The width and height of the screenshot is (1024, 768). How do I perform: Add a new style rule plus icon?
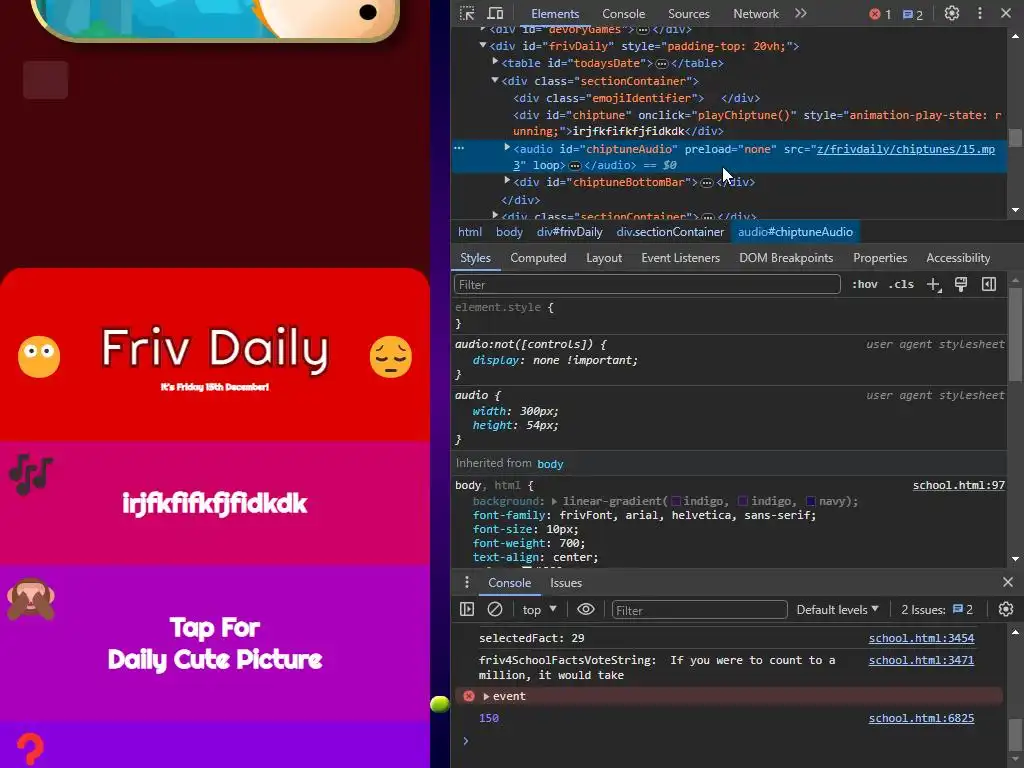(x=934, y=285)
